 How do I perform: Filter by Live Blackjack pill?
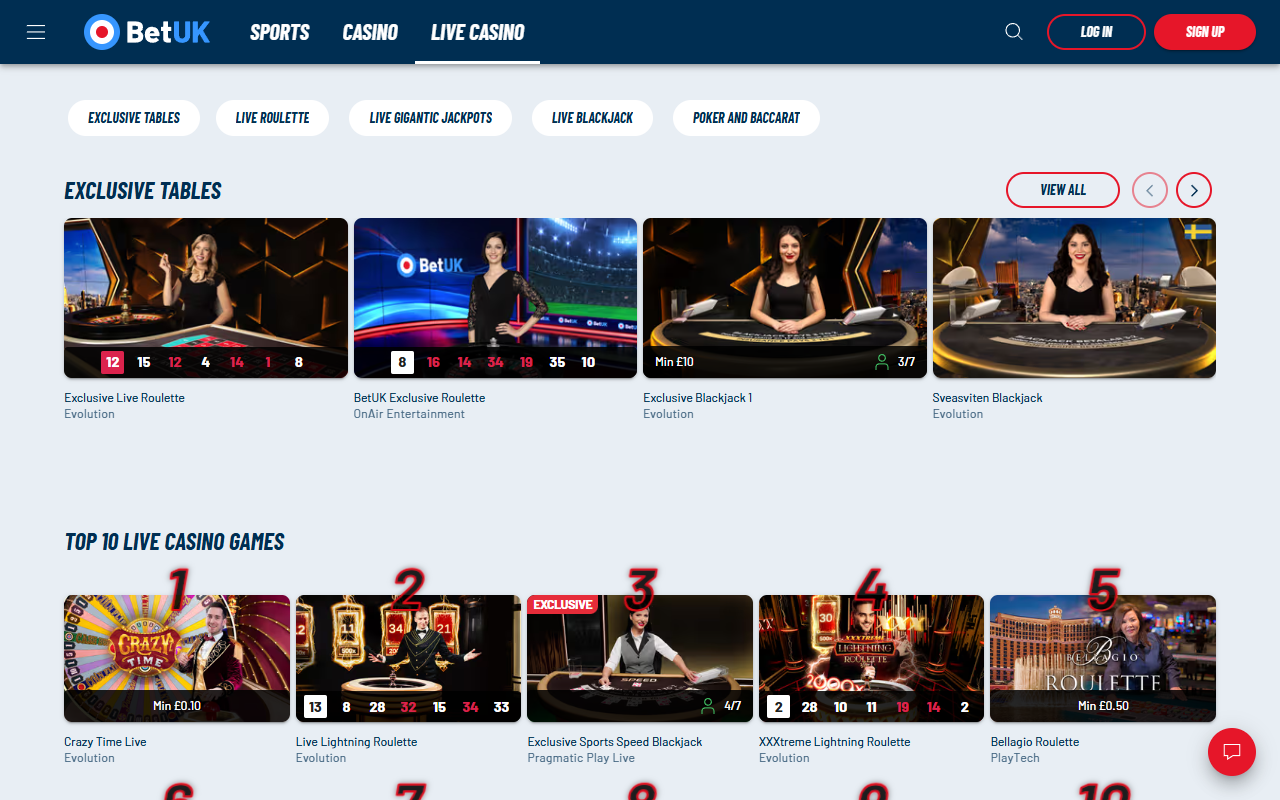[x=592, y=118]
